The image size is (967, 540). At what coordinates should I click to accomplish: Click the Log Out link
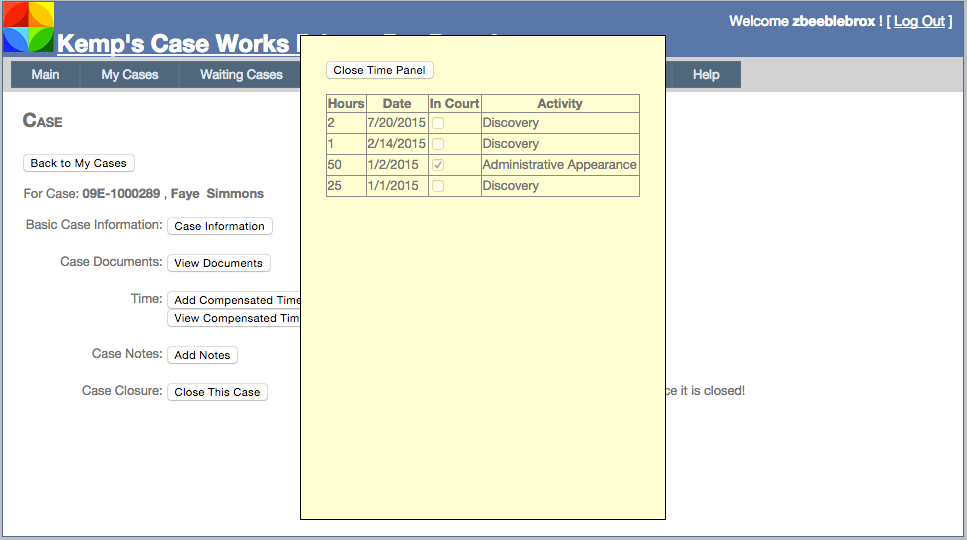(919, 21)
